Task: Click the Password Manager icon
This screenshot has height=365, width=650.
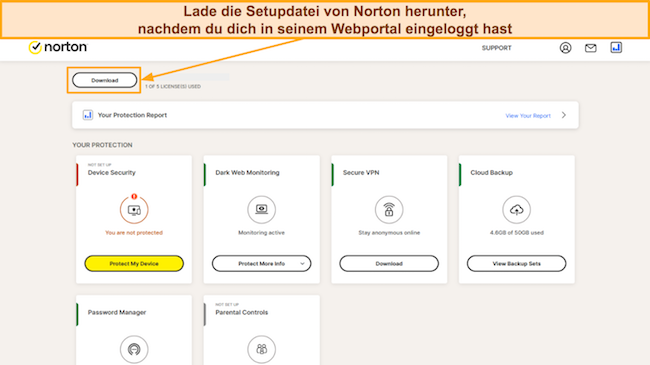Action: tap(134, 349)
